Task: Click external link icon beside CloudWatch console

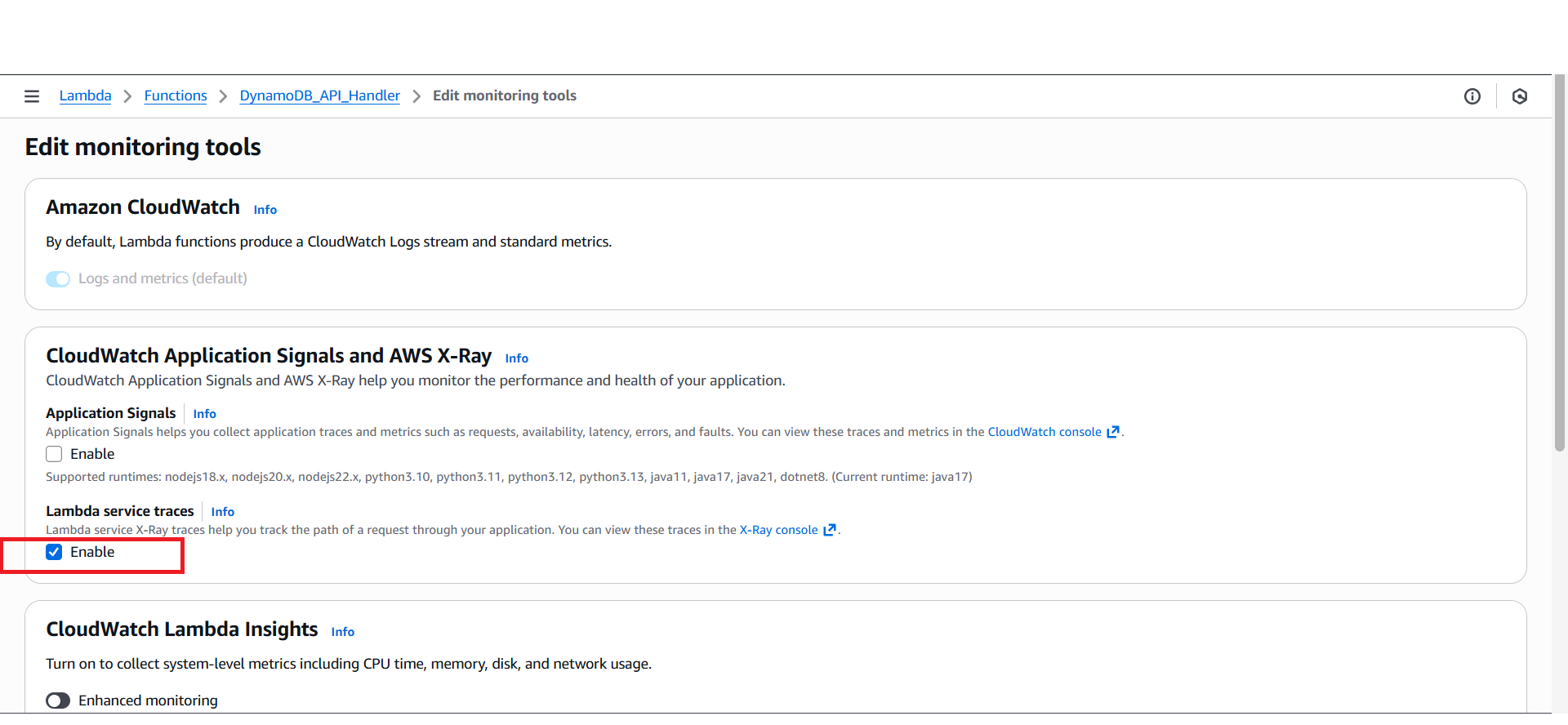Action: click(1112, 432)
